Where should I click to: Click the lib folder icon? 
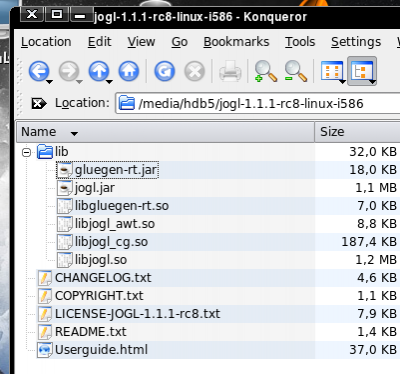click(45, 152)
